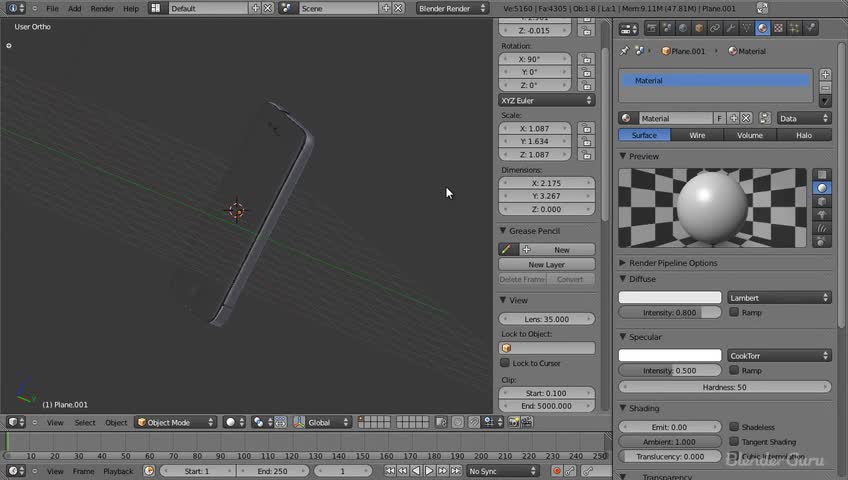Open timeline Playback menu
This screenshot has height=480, width=848.
(x=118, y=471)
